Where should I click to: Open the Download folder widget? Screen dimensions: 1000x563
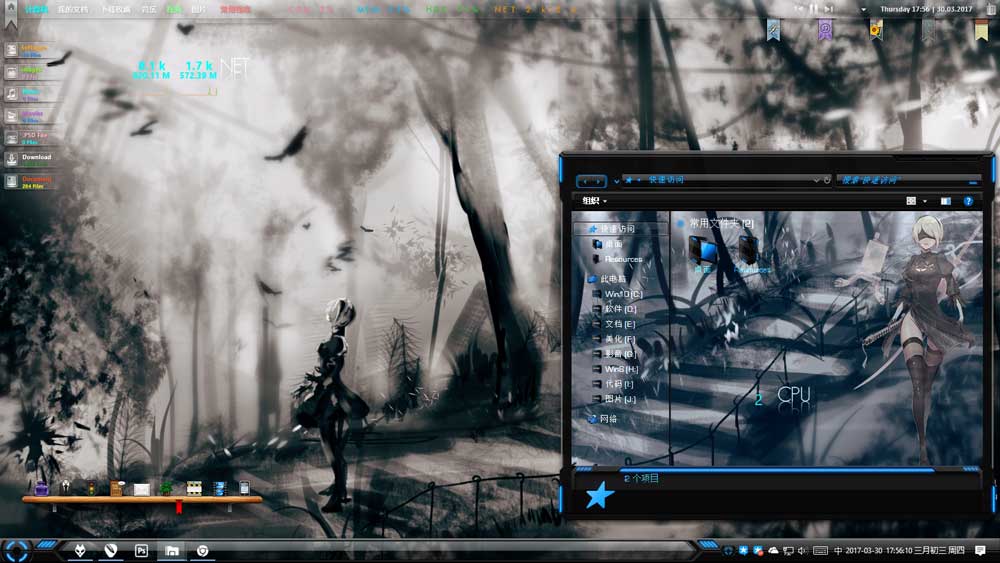29,159
